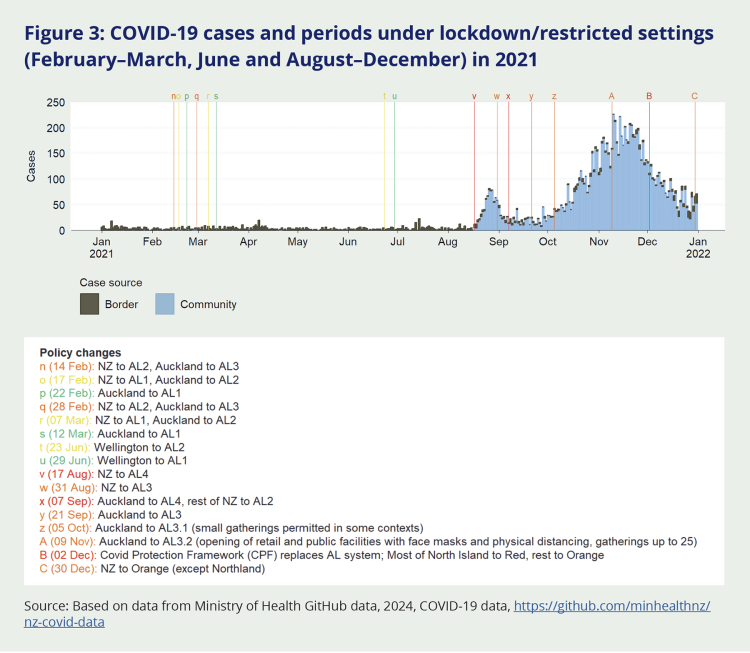Click the 'Jan 2021' x-axis label
This screenshot has height=653, width=750.
101,248
